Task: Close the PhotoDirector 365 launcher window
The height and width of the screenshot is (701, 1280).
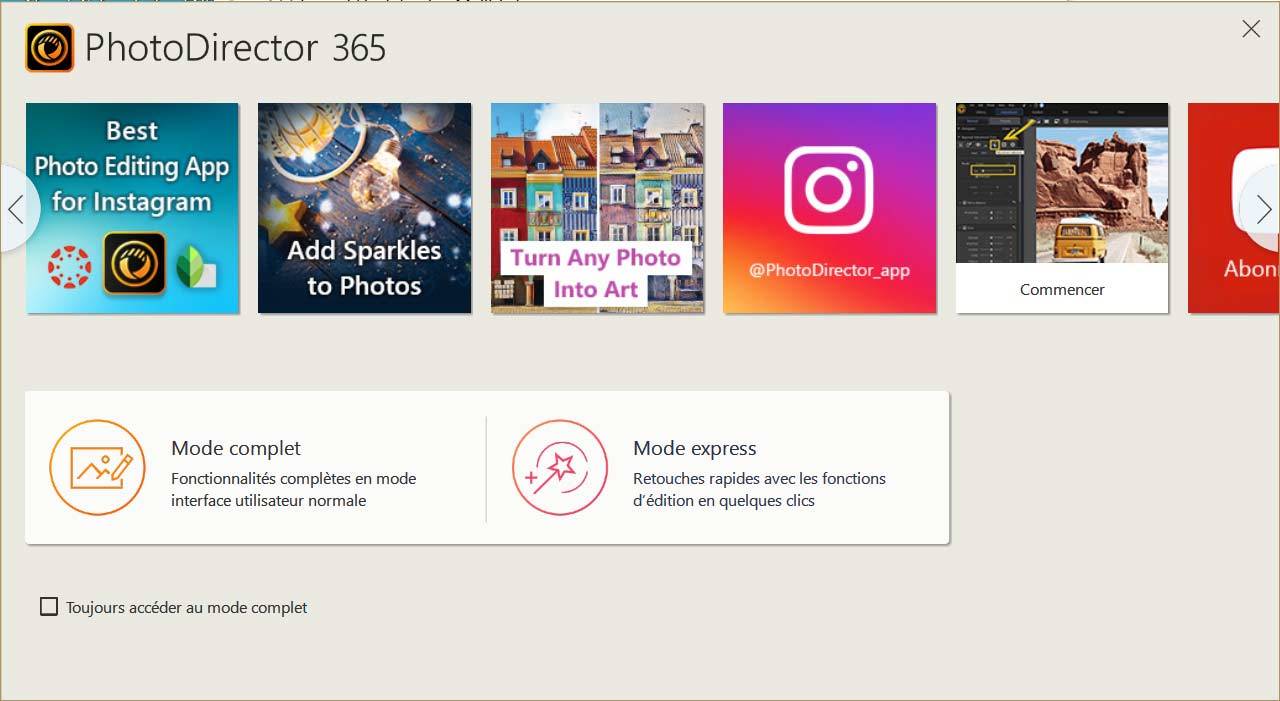Action: [1251, 29]
